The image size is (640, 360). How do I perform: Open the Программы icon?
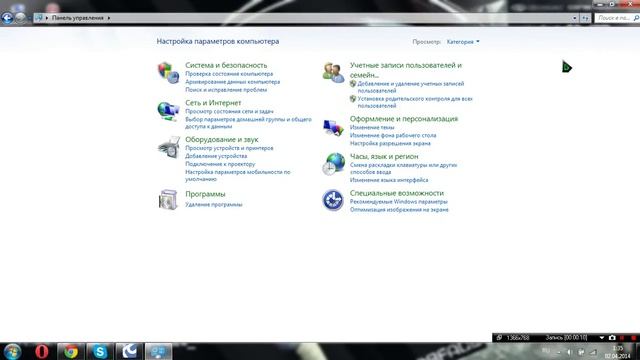click(168, 200)
